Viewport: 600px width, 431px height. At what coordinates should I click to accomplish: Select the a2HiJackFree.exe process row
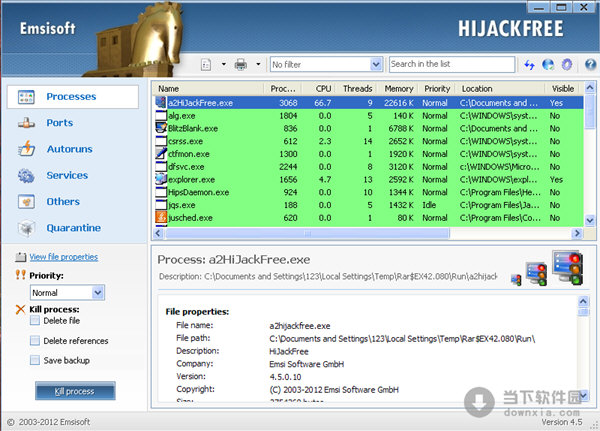pos(369,103)
